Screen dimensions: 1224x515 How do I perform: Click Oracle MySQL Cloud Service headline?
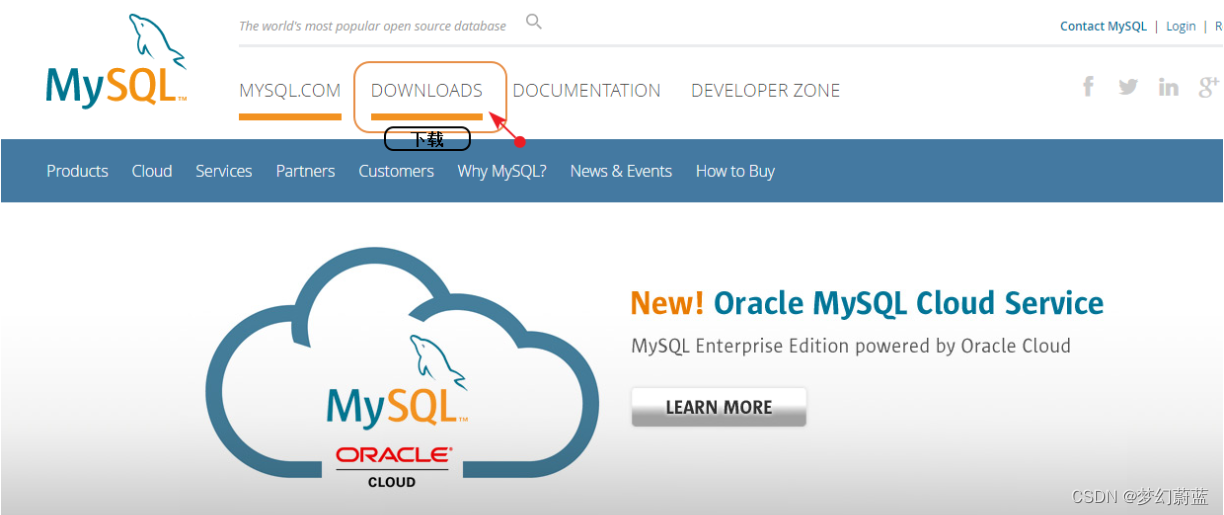pos(867,303)
